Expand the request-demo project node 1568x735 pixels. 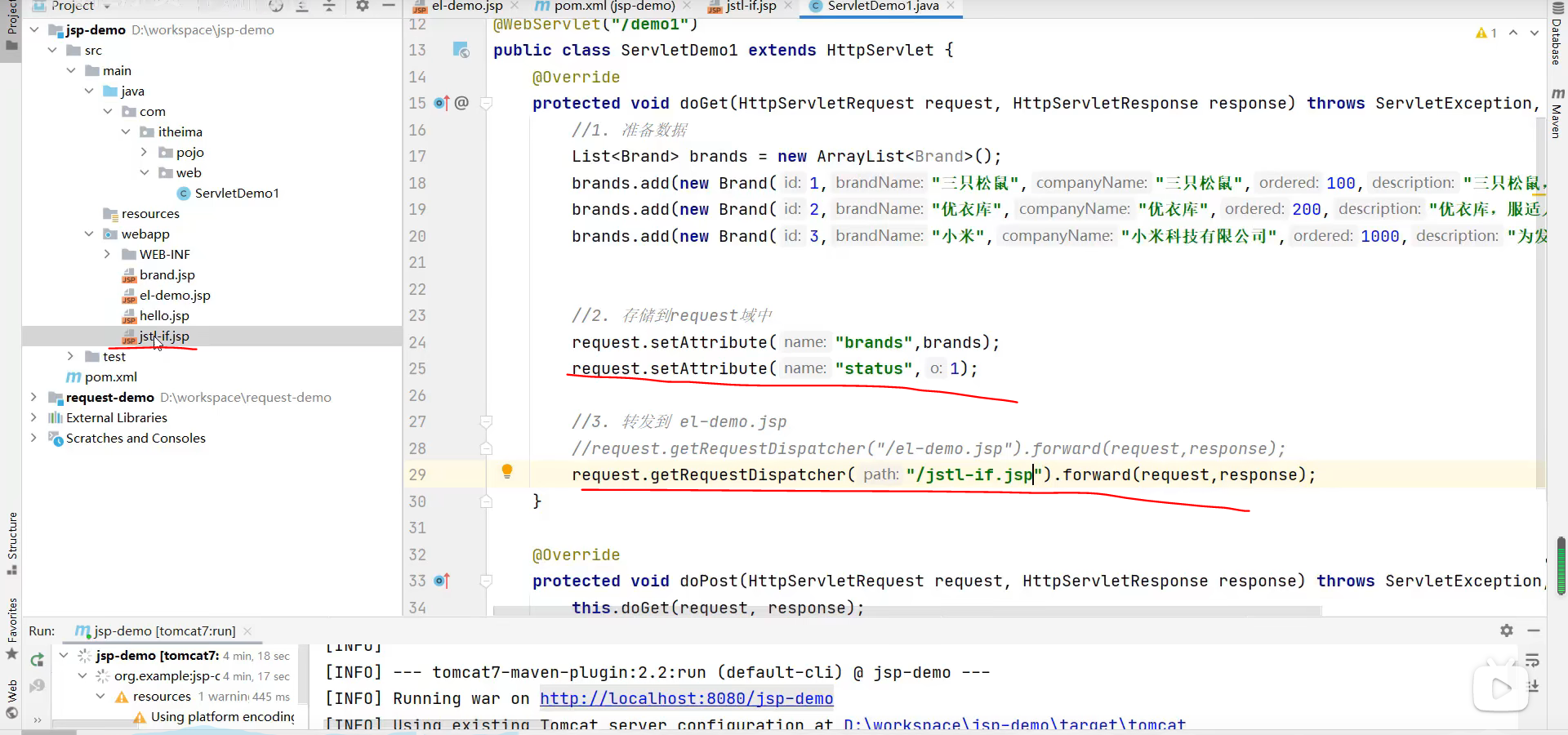[33, 397]
